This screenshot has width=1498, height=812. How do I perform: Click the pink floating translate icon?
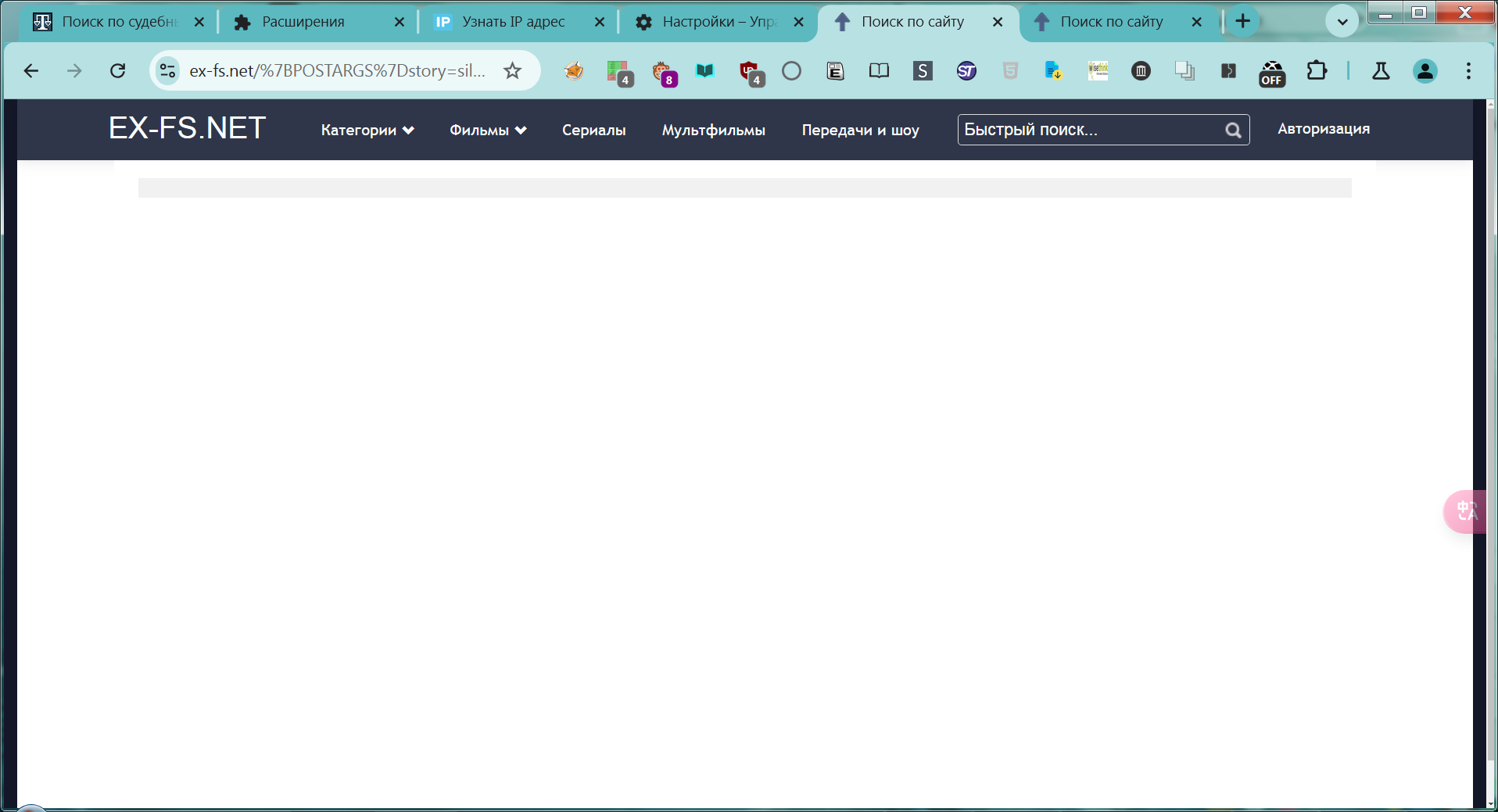[1466, 512]
